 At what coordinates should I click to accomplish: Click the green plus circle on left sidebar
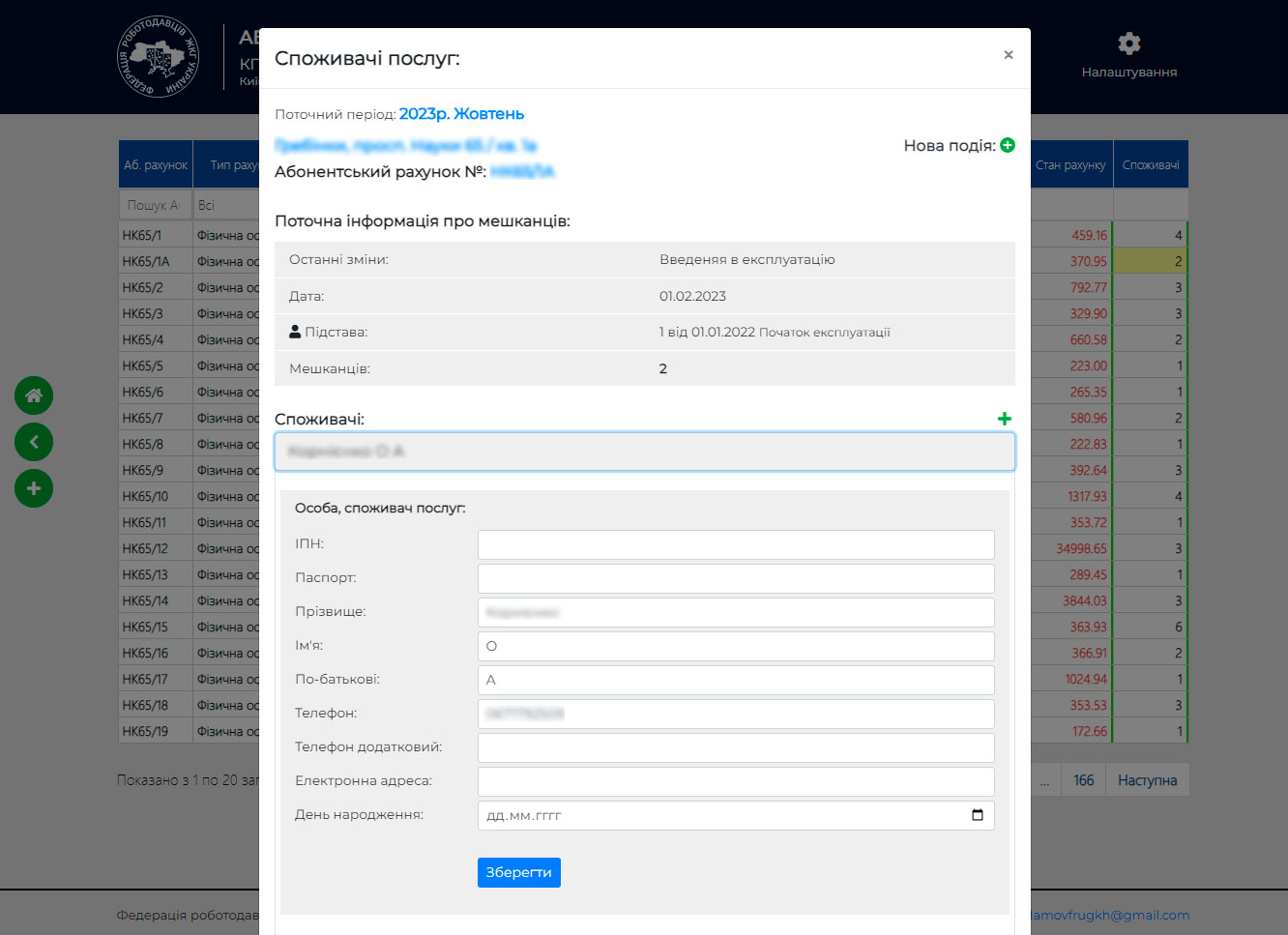tap(34, 488)
